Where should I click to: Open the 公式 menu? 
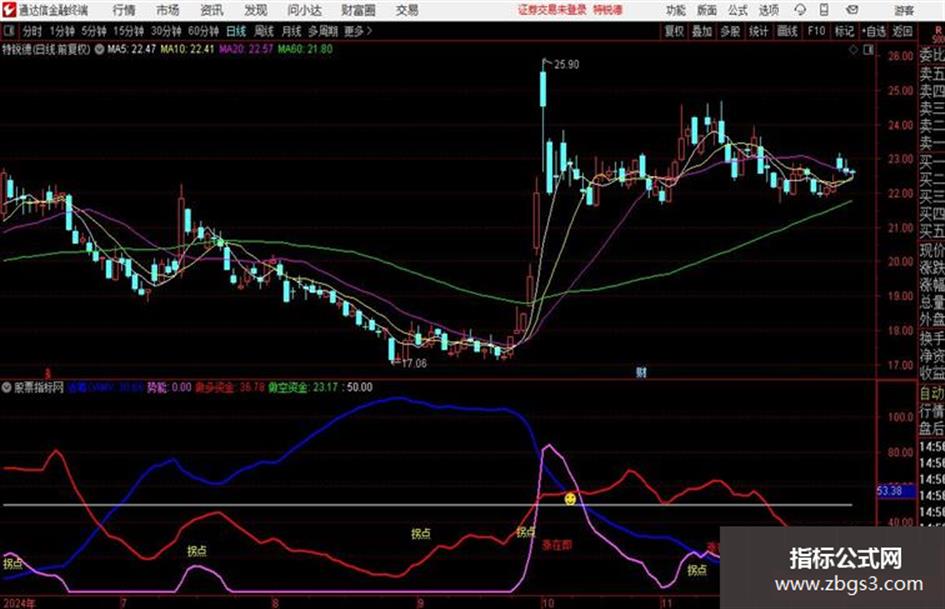coord(737,10)
